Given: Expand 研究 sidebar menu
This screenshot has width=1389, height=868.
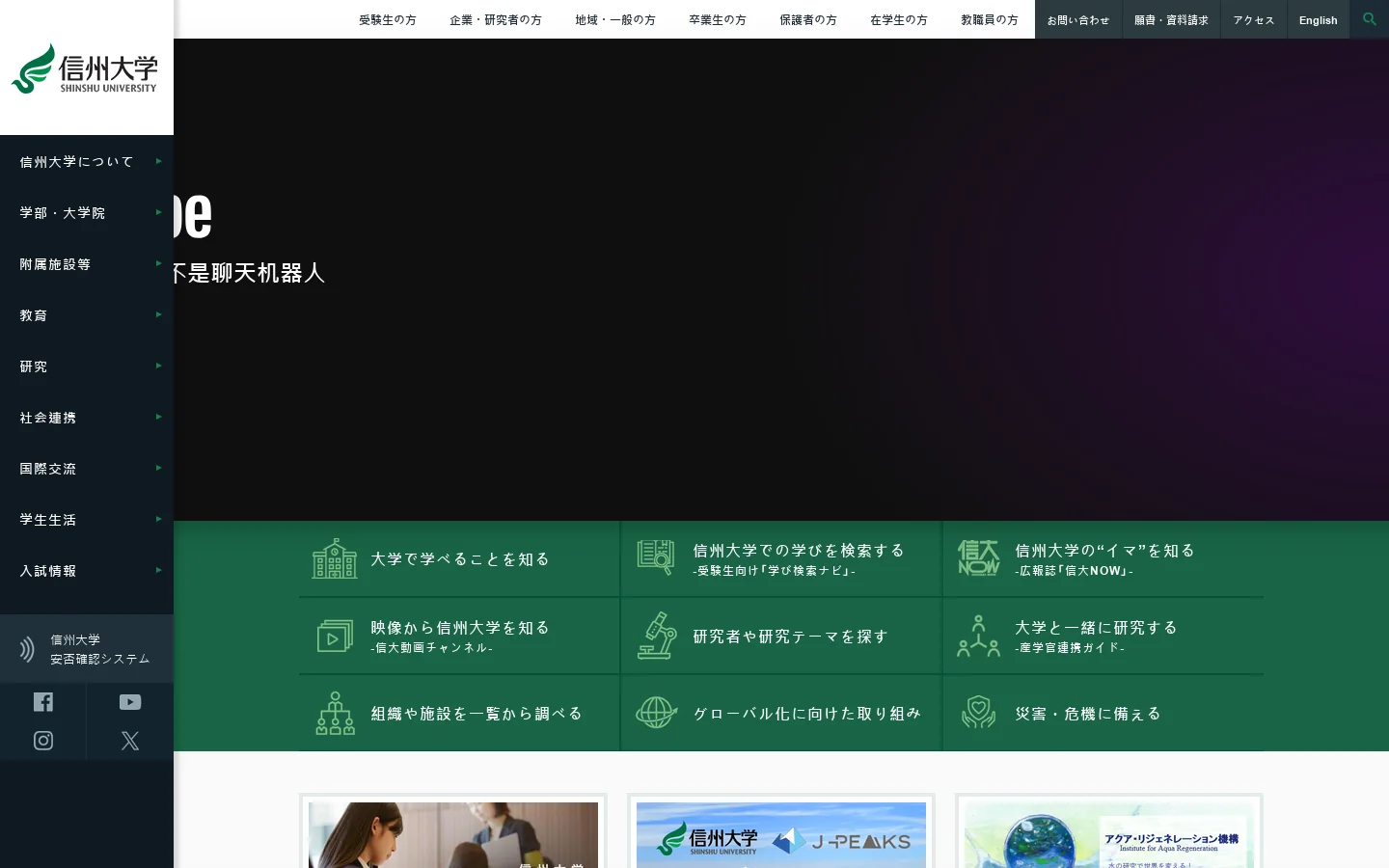Looking at the screenshot, I should click(x=87, y=366).
